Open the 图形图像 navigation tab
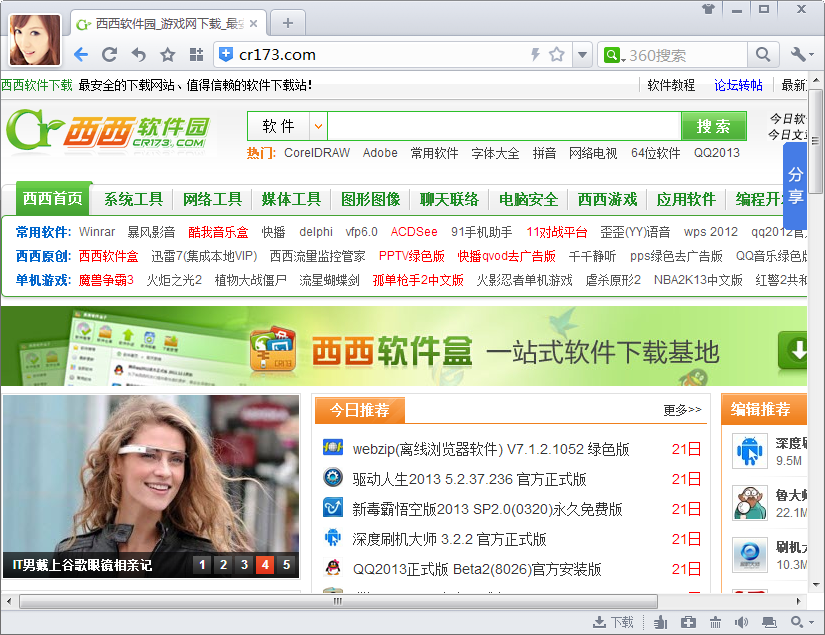The width and height of the screenshot is (825, 635). (370, 199)
